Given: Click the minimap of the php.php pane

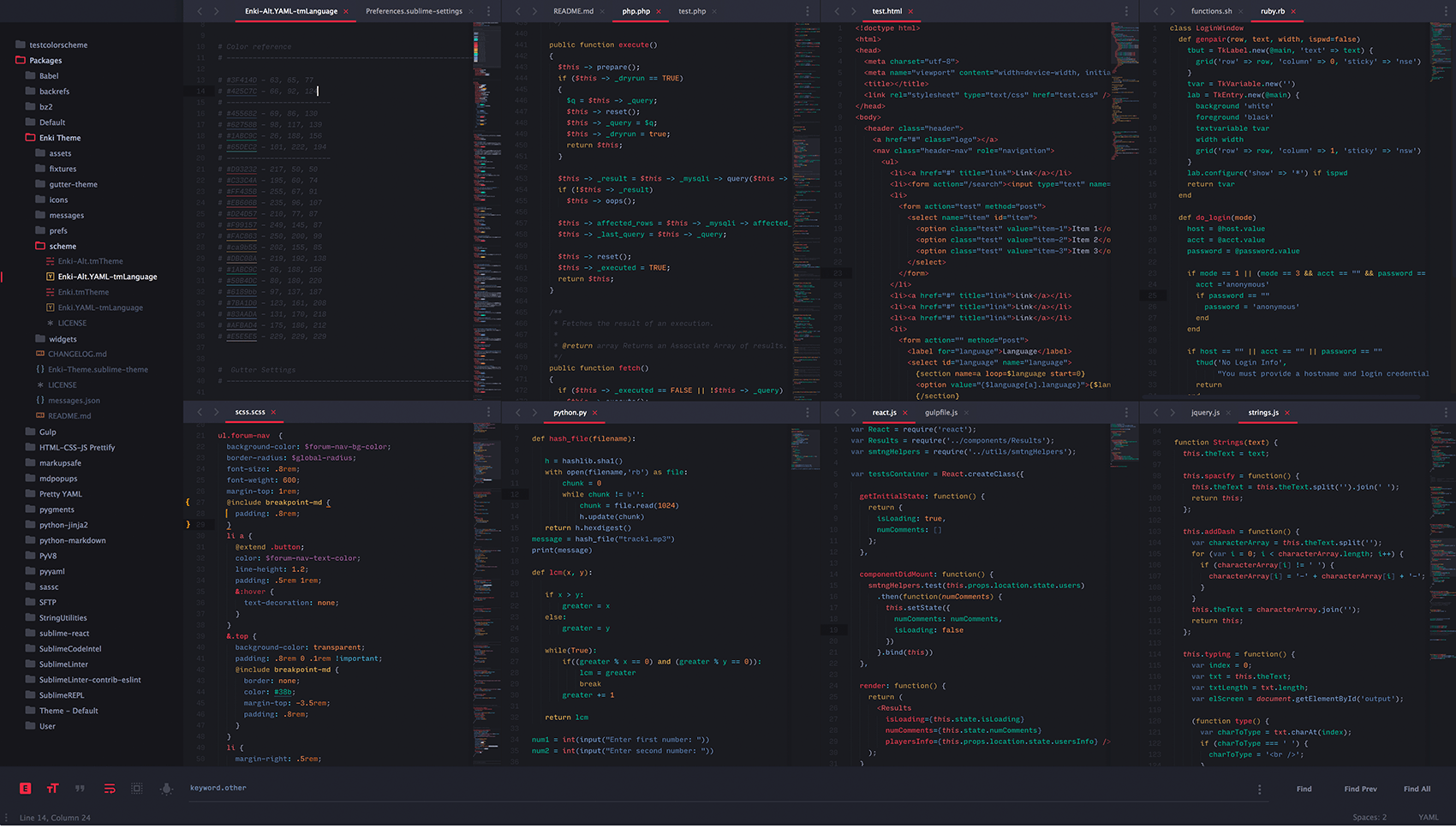Looking at the screenshot, I should pyautogui.click(x=806, y=211).
